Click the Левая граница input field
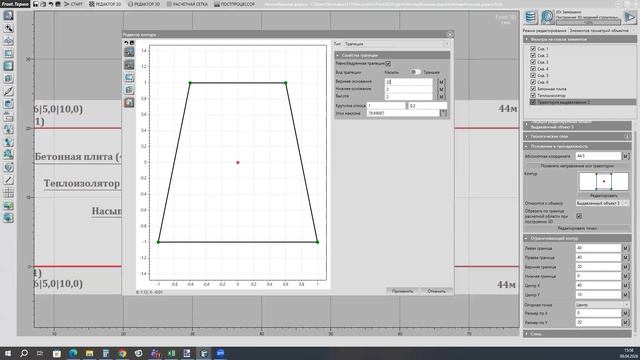The height and width of the screenshot is (360, 640). 598,248
